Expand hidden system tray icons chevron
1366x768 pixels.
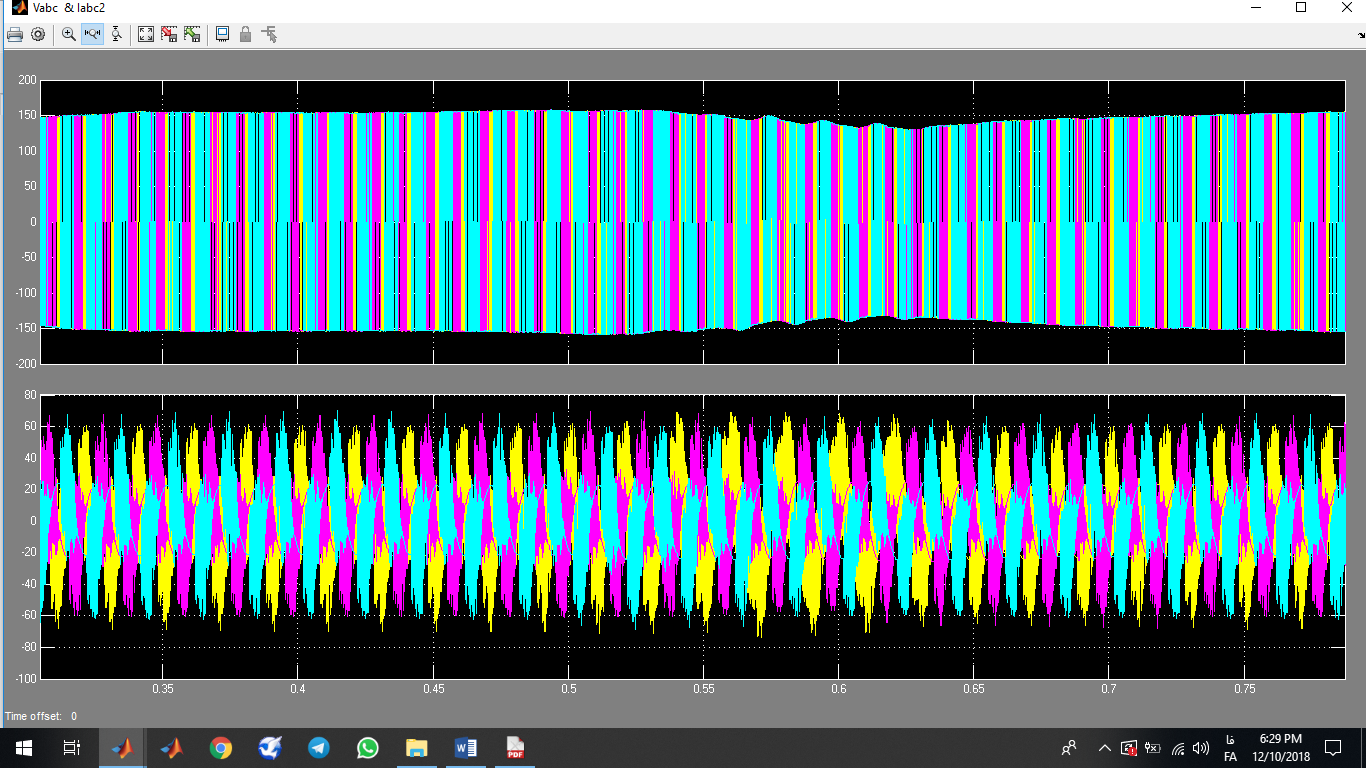(x=1104, y=747)
